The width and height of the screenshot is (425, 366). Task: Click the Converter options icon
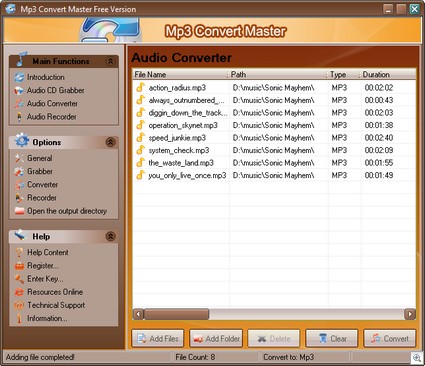click(x=19, y=185)
